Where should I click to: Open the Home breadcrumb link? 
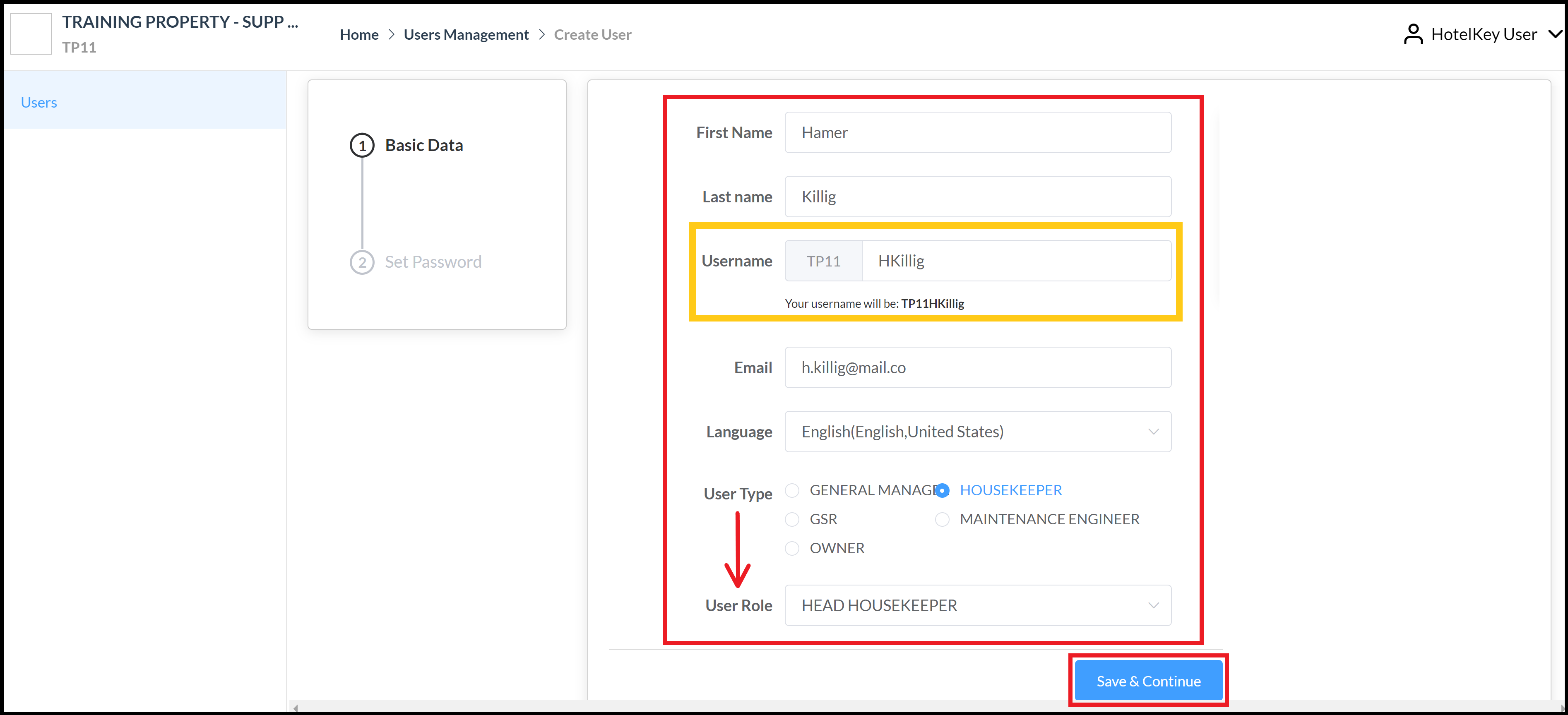tap(358, 34)
